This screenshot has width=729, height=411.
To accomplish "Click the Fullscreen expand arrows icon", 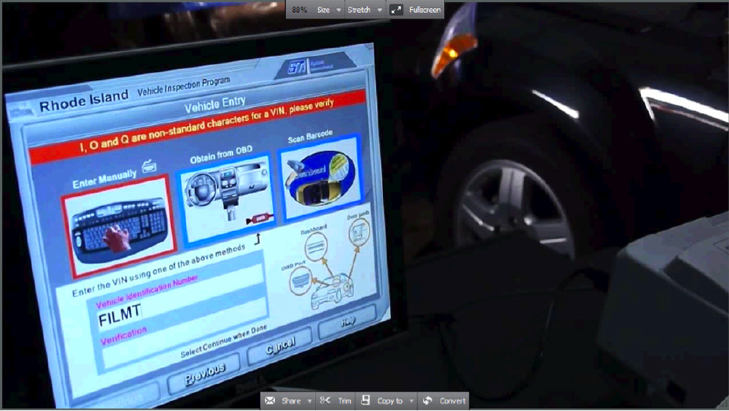I will click(397, 9).
